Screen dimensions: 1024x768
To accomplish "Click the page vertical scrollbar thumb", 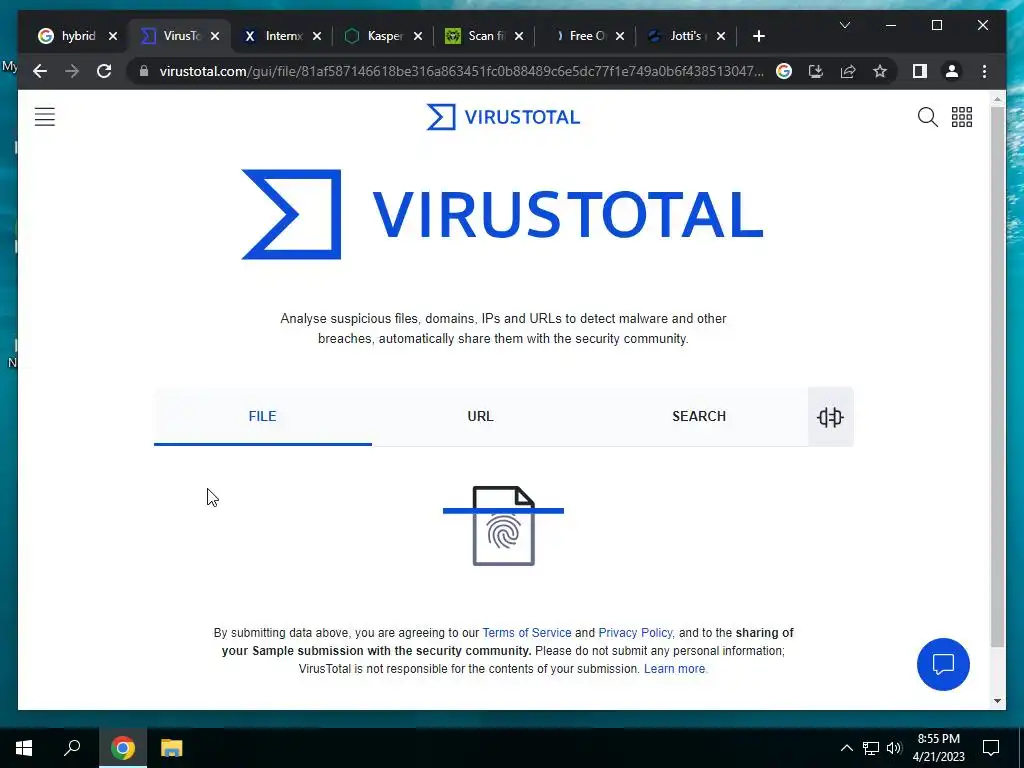I will (997, 377).
